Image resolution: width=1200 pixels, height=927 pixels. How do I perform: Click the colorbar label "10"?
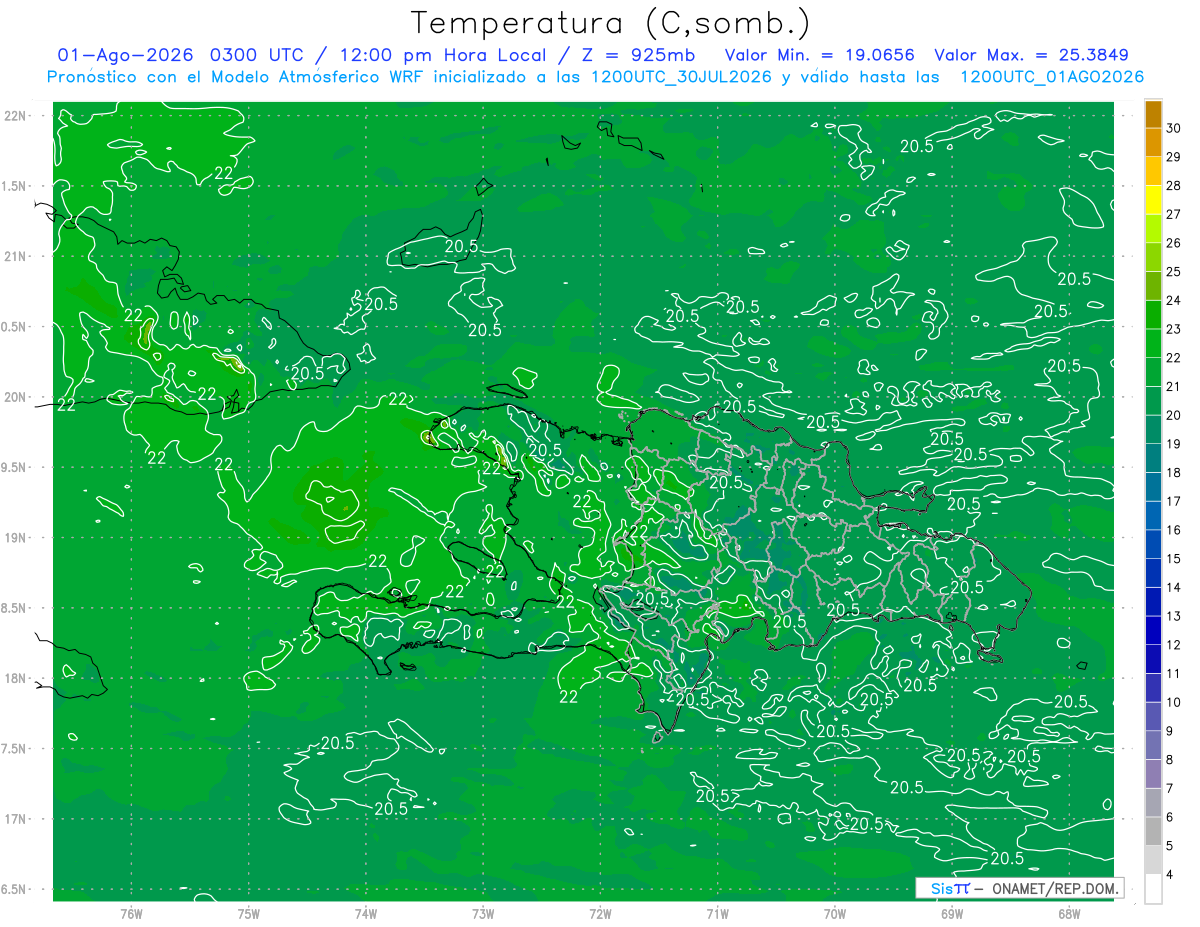pos(1174,702)
